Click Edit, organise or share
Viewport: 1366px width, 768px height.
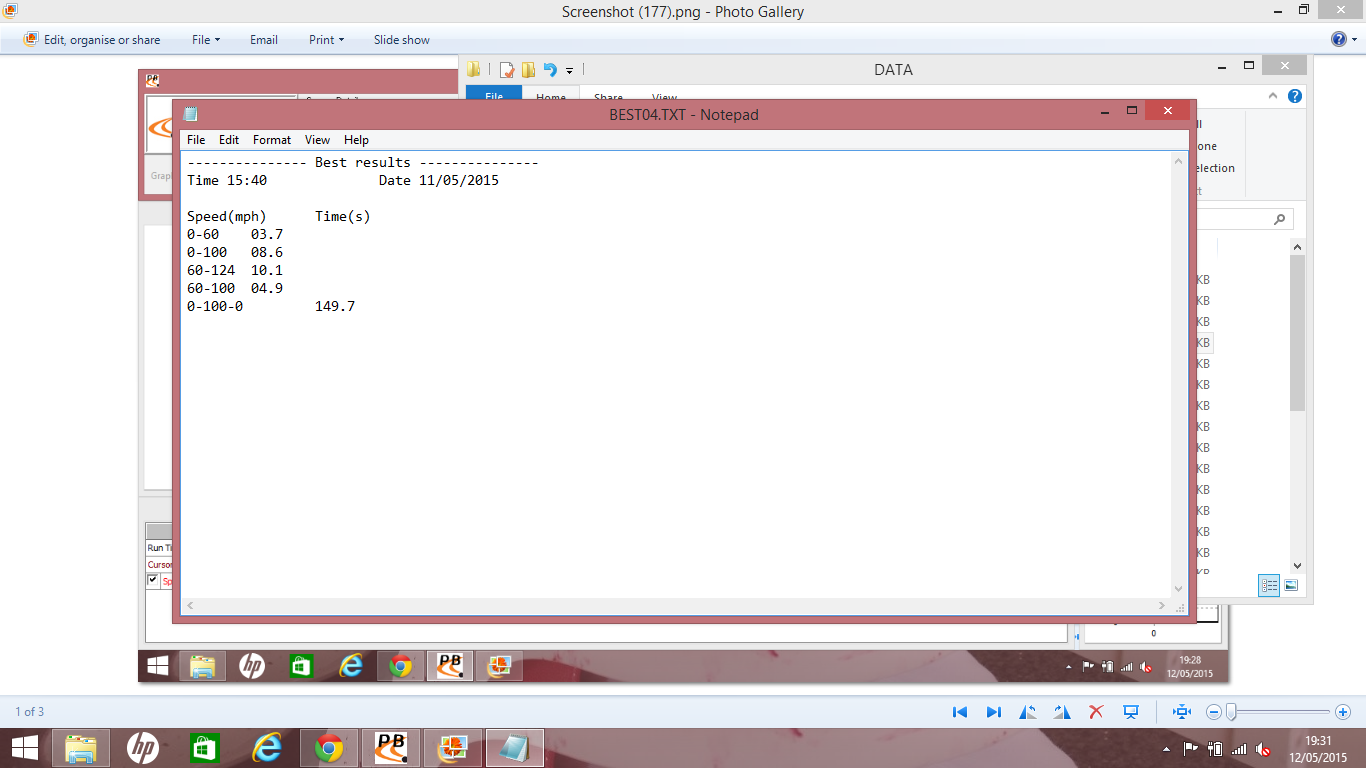point(92,40)
